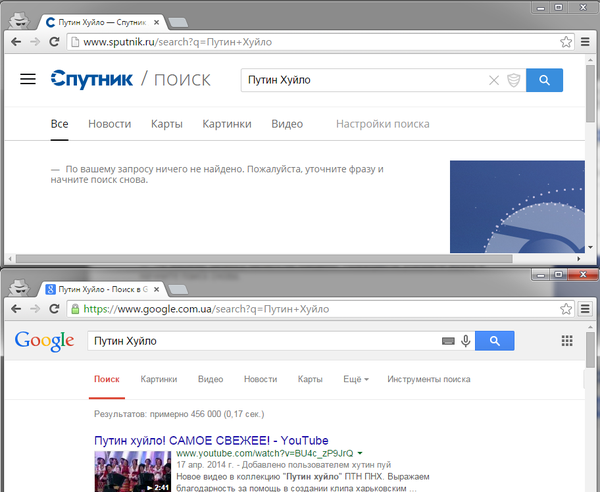Click the green youtube.com/watch URL text
The width and height of the screenshot is (600, 492).
click(265, 453)
